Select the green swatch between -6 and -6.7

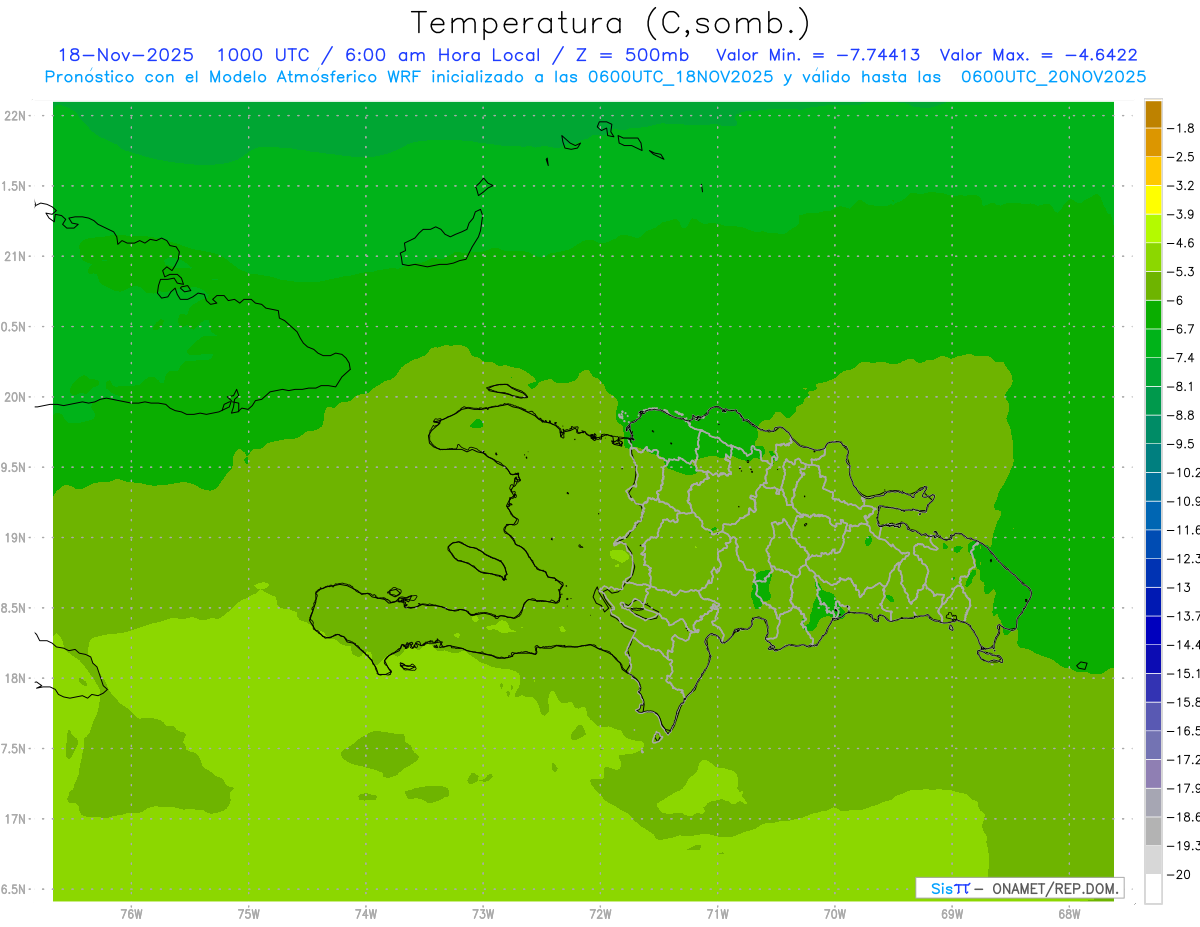(x=1154, y=315)
